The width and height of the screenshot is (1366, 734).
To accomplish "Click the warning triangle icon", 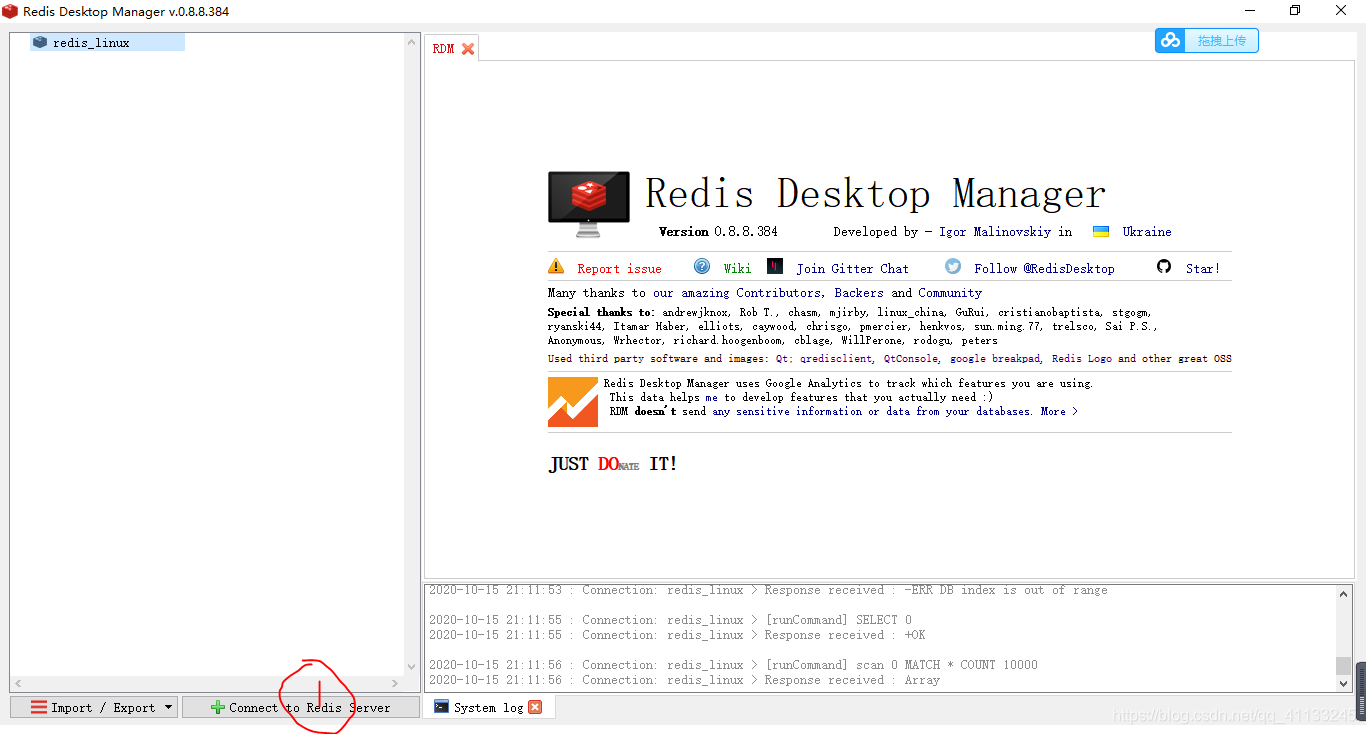I will [556, 266].
